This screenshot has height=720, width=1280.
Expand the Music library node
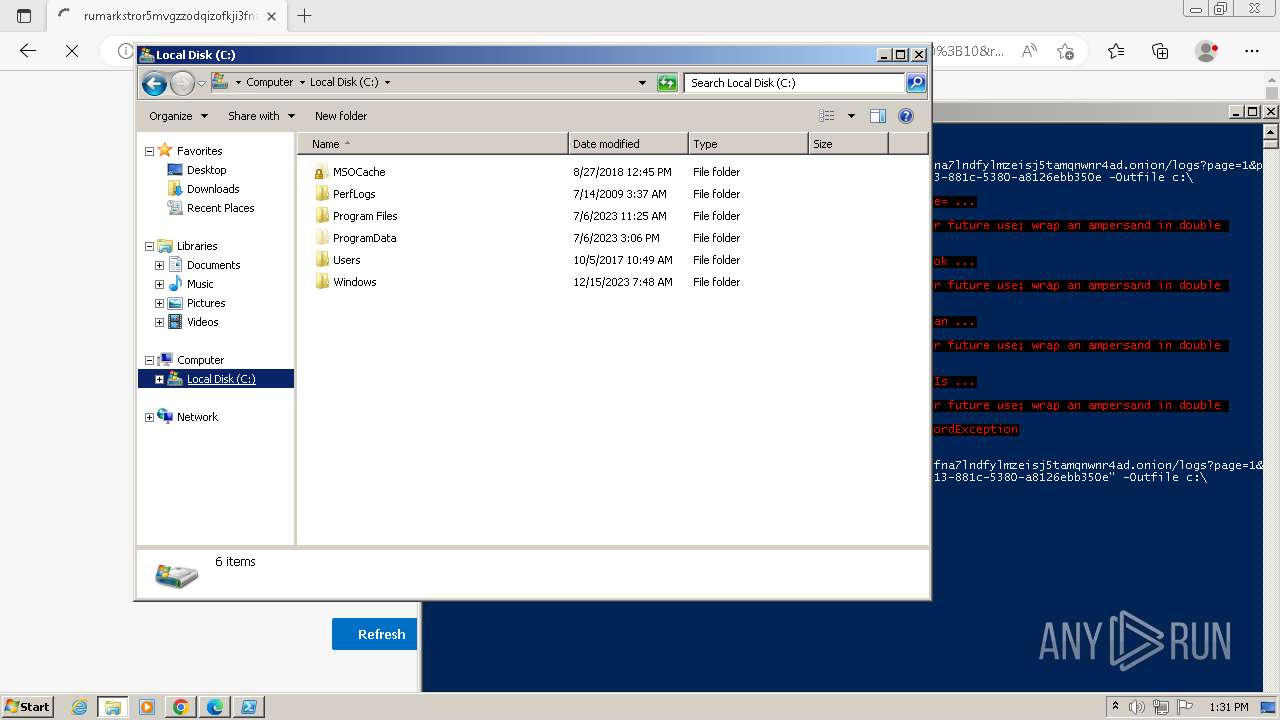click(159, 284)
